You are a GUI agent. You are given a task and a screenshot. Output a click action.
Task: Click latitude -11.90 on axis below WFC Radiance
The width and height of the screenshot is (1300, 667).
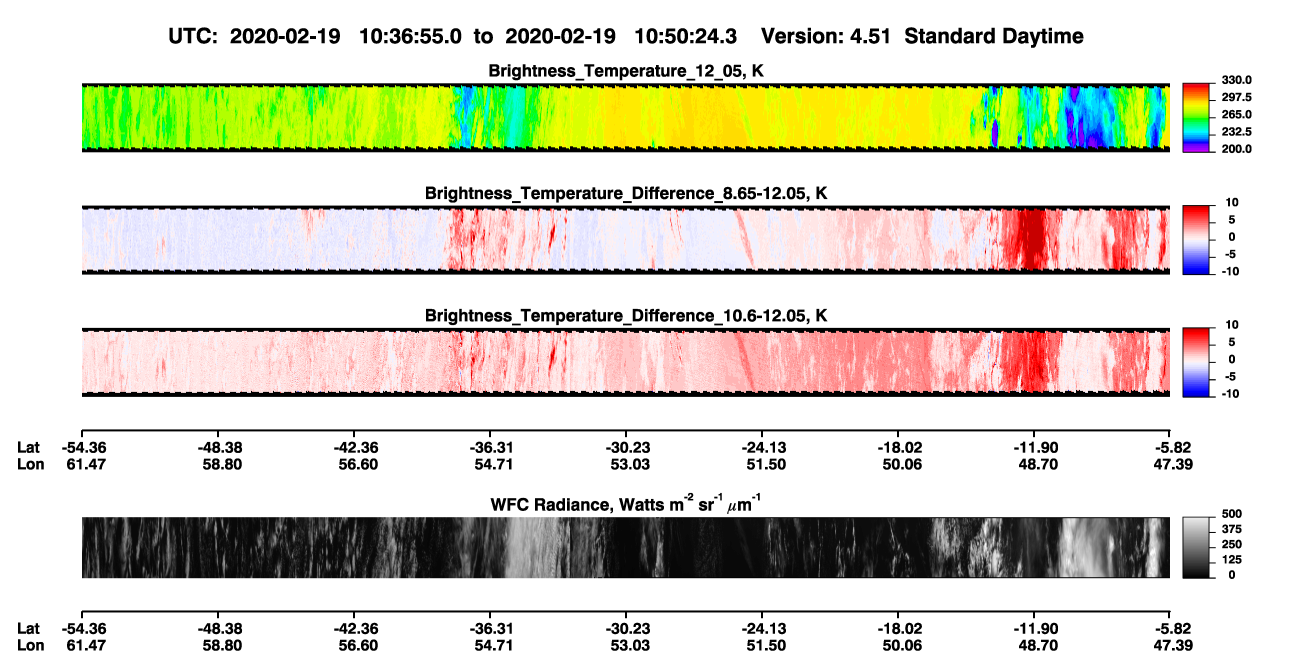1034,629
